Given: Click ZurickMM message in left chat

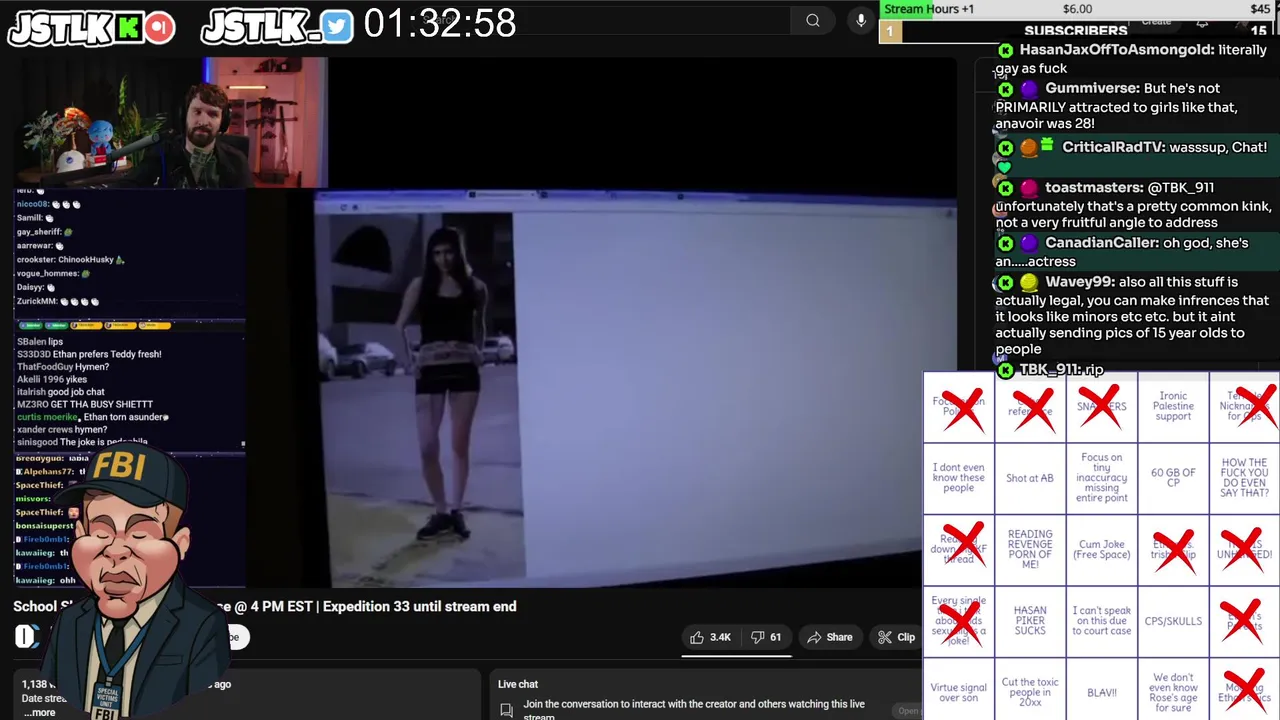Looking at the screenshot, I should pyautogui.click(x=58, y=301).
